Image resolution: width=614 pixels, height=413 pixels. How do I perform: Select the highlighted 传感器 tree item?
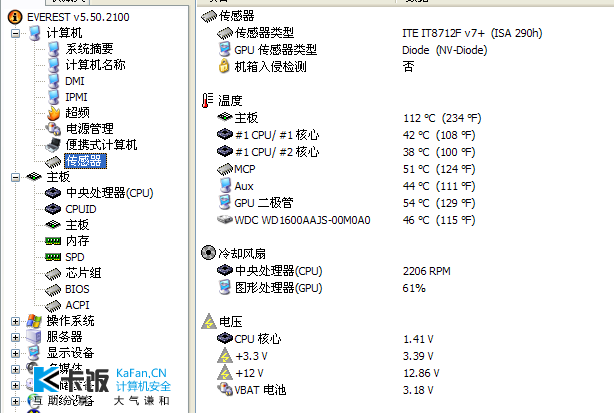pyautogui.click(x=85, y=161)
